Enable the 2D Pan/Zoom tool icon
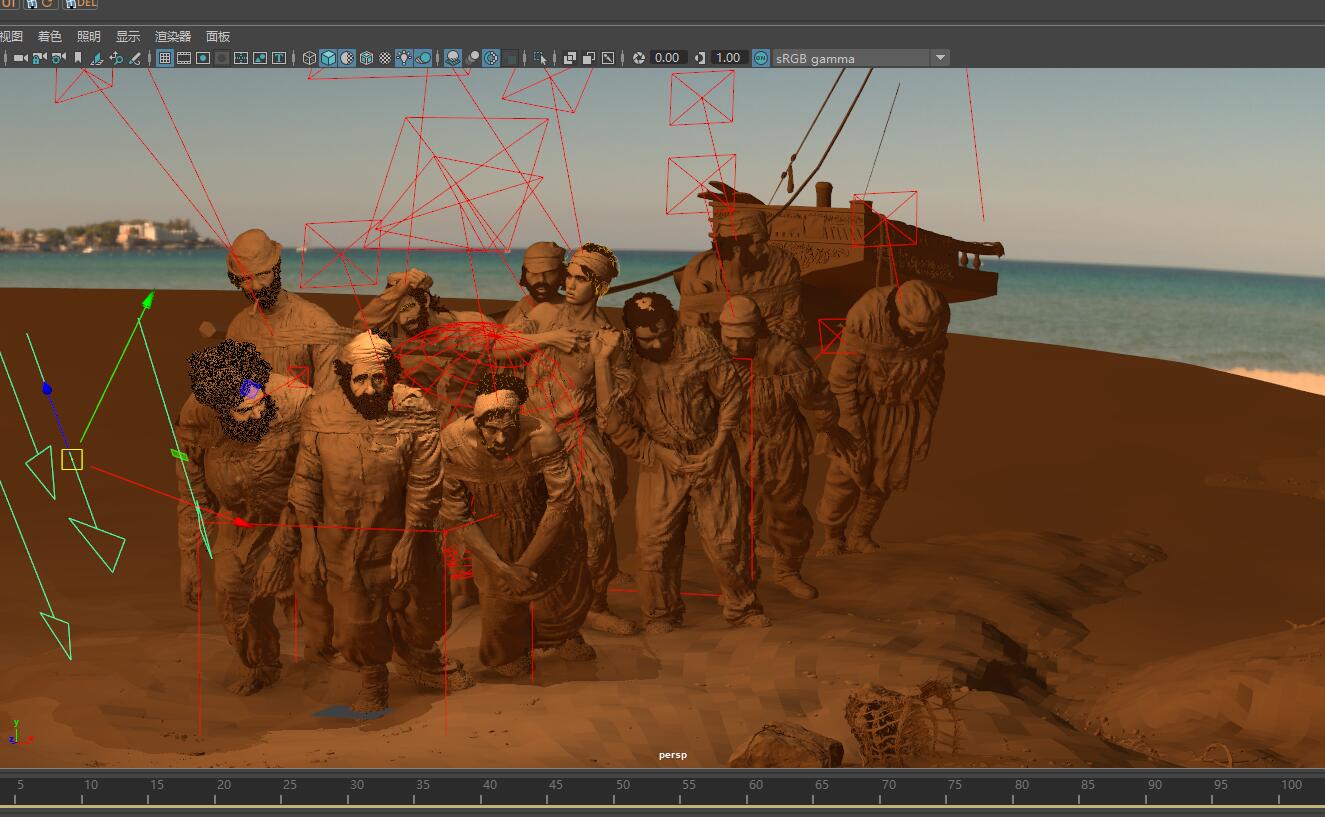Image resolution: width=1325 pixels, height=817 pixels. (x=116, y=58)
